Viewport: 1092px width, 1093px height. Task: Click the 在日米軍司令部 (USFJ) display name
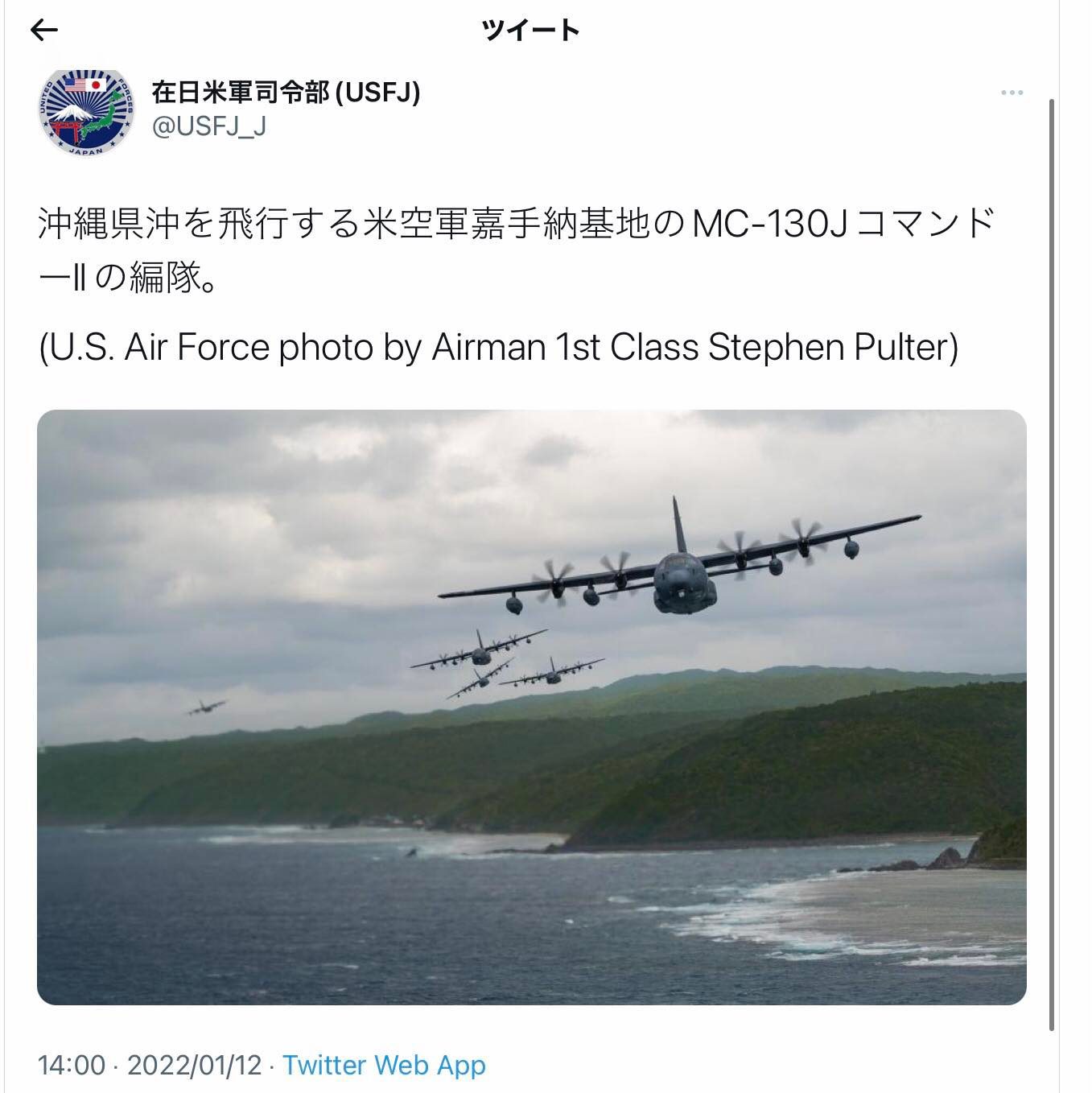[286, 93]
